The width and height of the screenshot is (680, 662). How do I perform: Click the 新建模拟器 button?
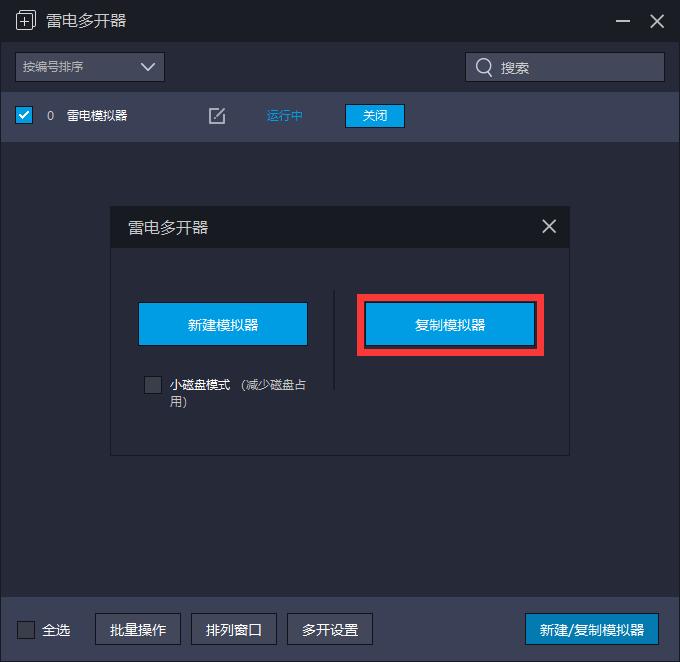point(223,324)
